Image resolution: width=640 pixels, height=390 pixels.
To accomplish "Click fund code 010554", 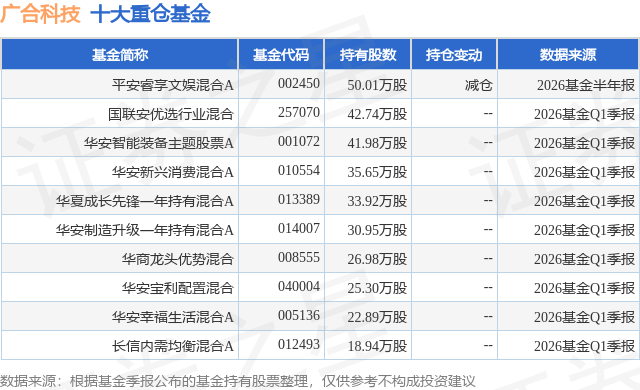I will (x=299, y=171).
